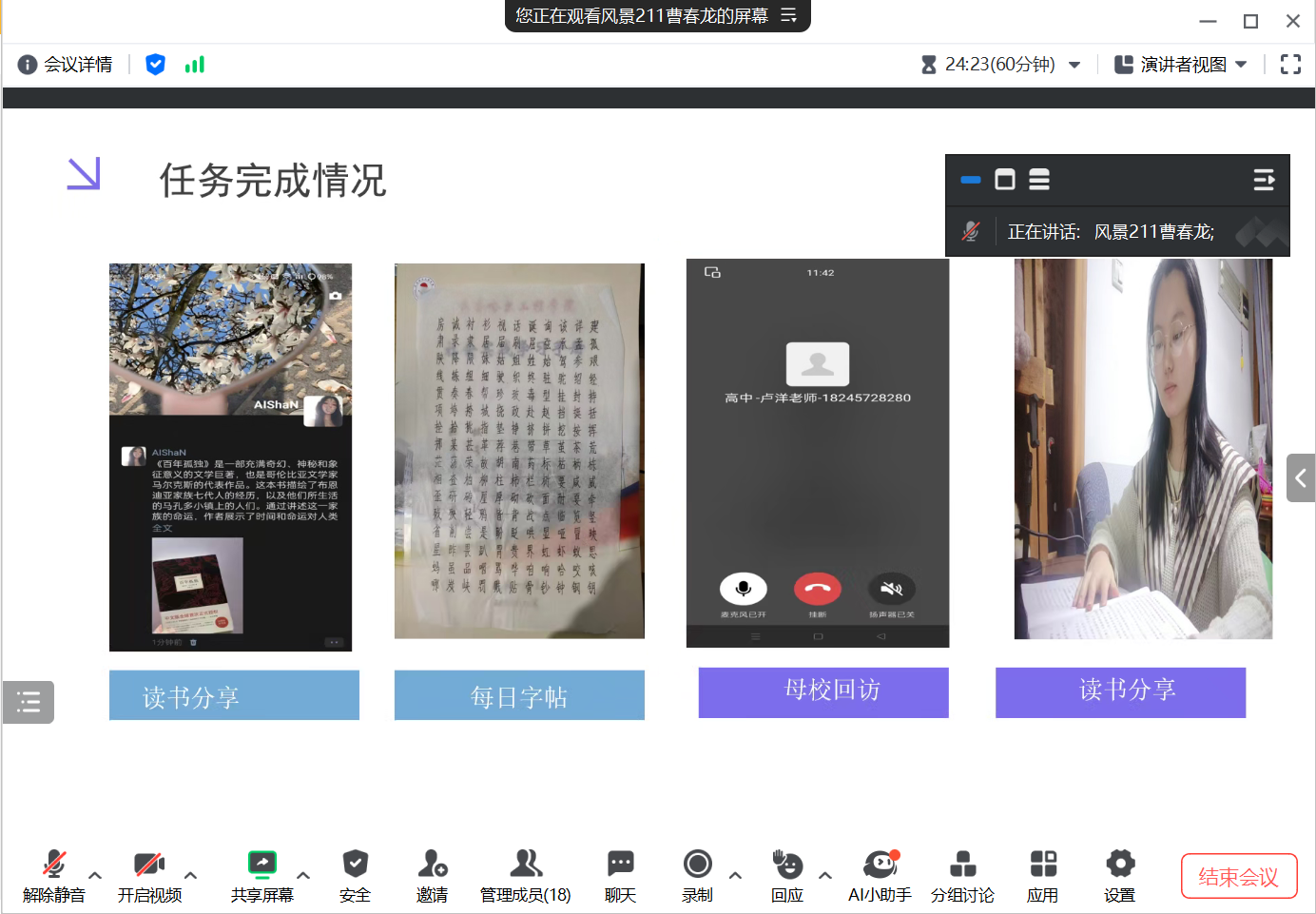Turn on camera with 开启视频
Image resolution: width=1316 pixels, height=914 pixels.
[149, 875]
